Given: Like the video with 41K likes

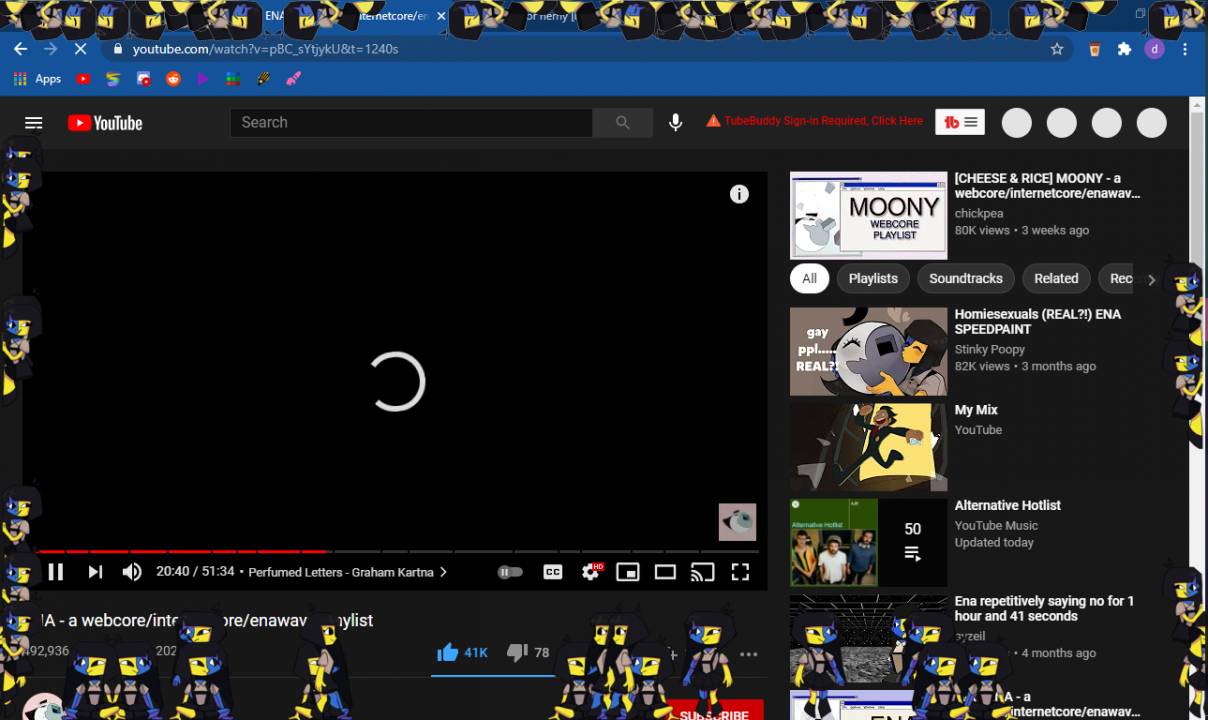Looking at the screenshot, I should point(448,653).
